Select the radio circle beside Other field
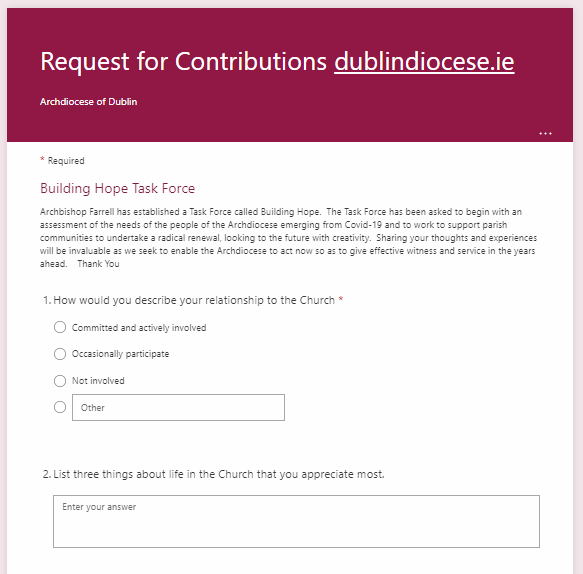This screenshot has height=574, width=583. (x=60, y=407)
